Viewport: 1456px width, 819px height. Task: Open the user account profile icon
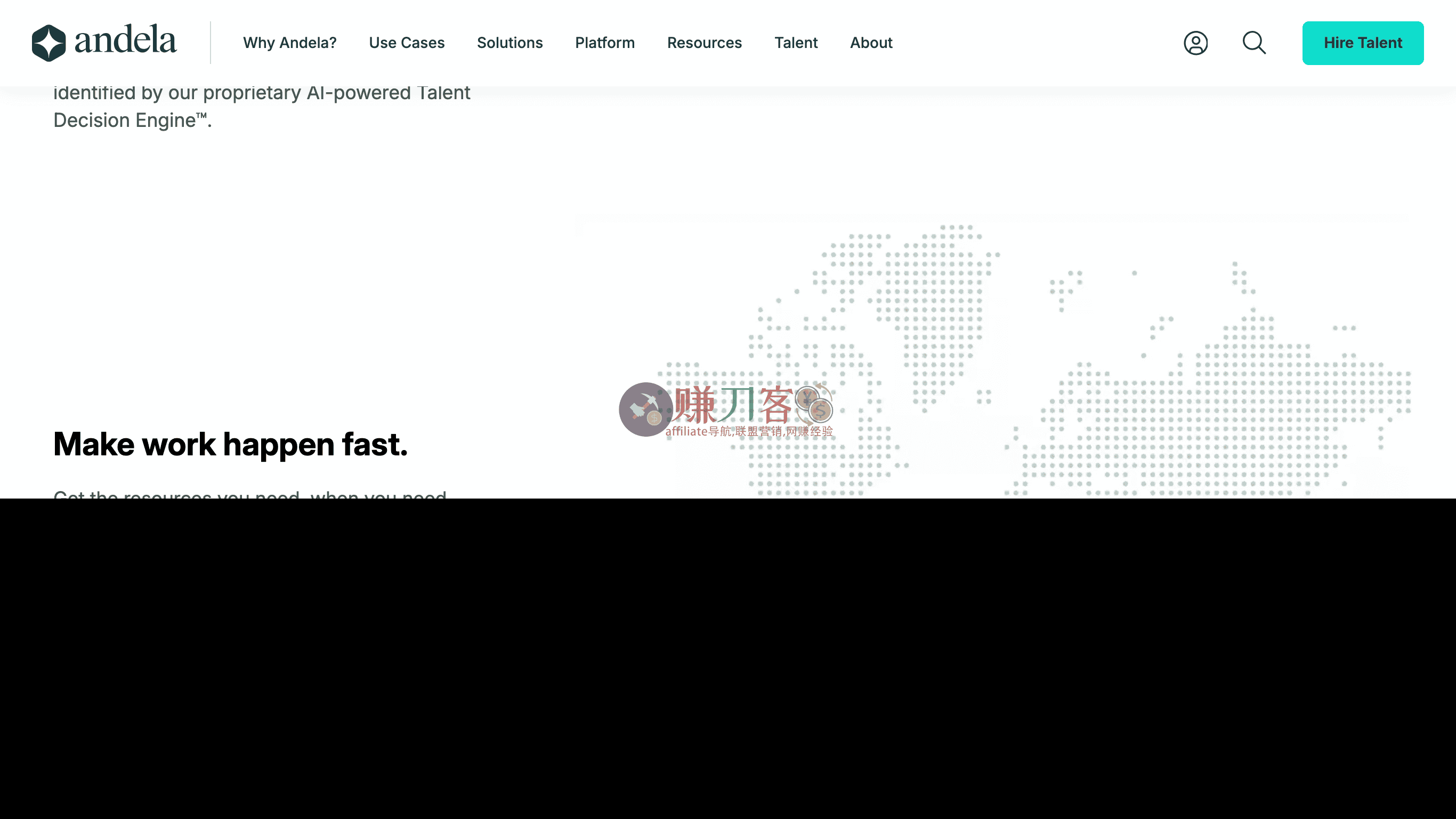click(1195, 43)
